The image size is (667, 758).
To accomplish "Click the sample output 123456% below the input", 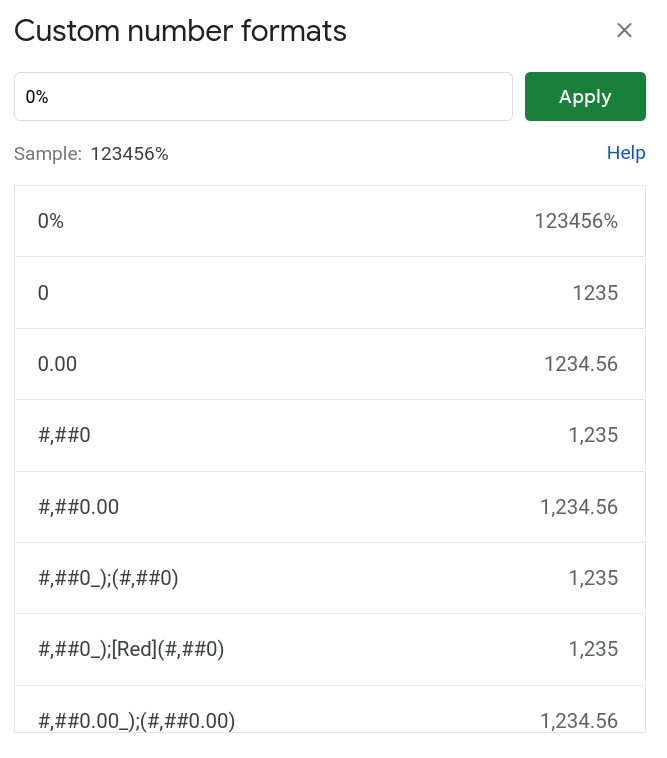I will click(129, 154).
